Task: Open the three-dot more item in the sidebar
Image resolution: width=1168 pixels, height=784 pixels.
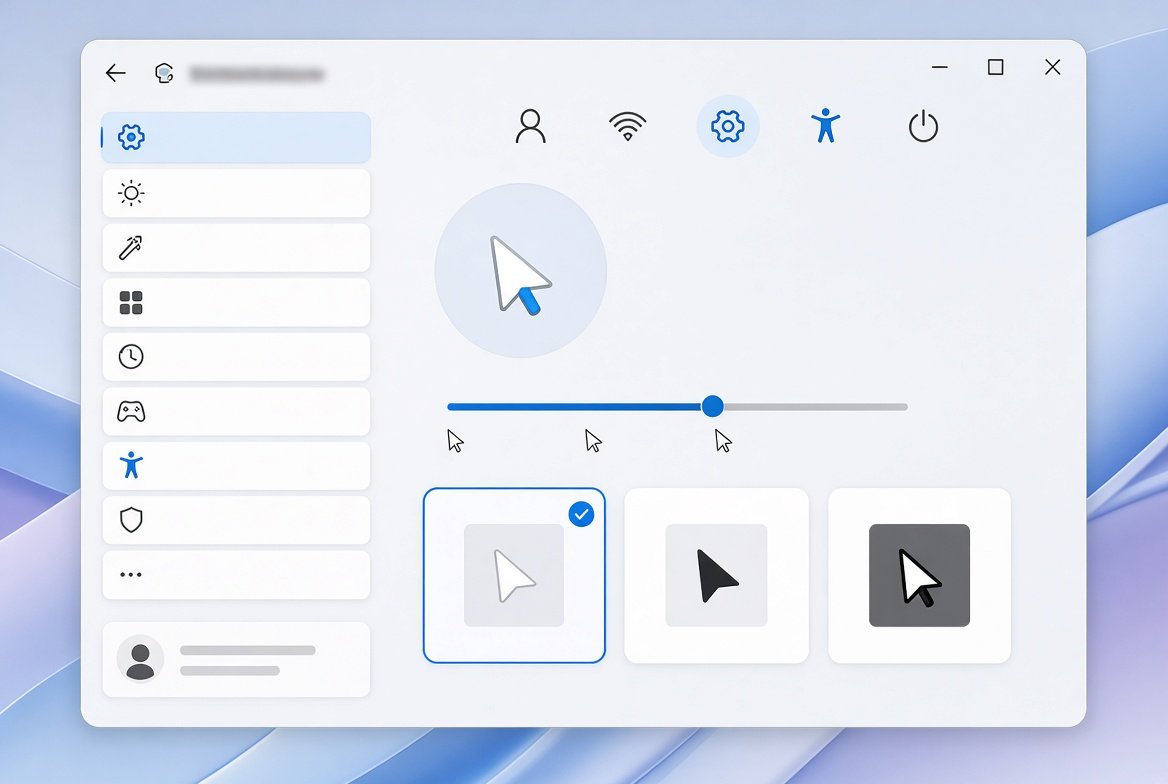Action: tap(236, 575)
